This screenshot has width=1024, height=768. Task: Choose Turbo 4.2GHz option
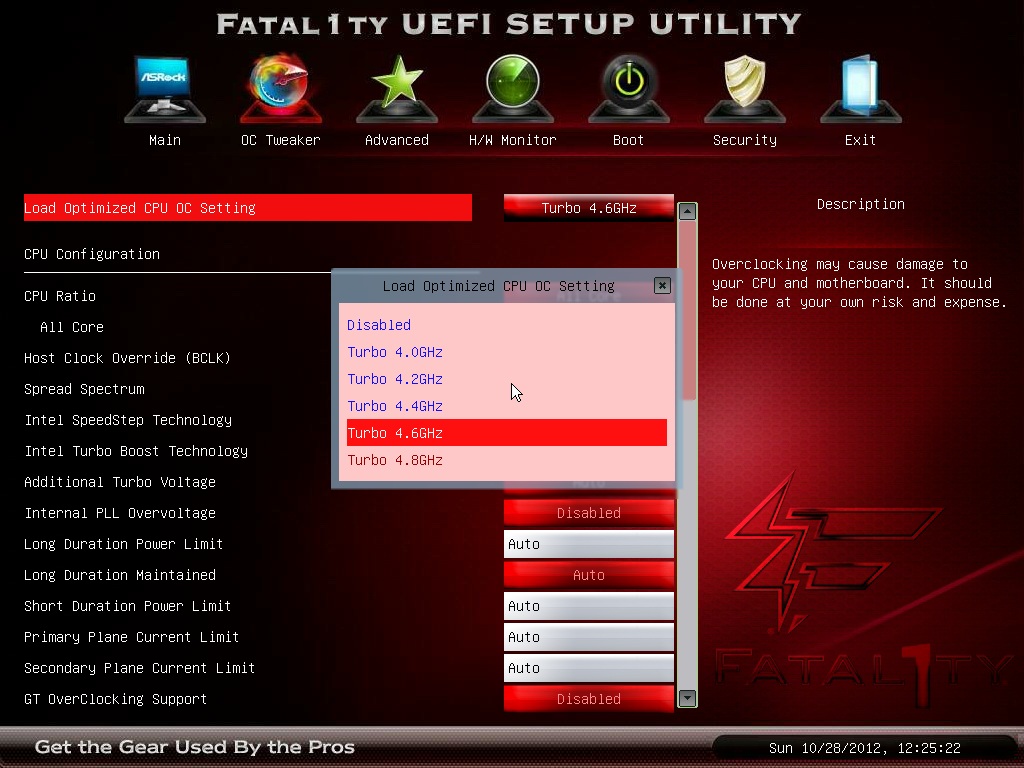[x=507, y=379]
